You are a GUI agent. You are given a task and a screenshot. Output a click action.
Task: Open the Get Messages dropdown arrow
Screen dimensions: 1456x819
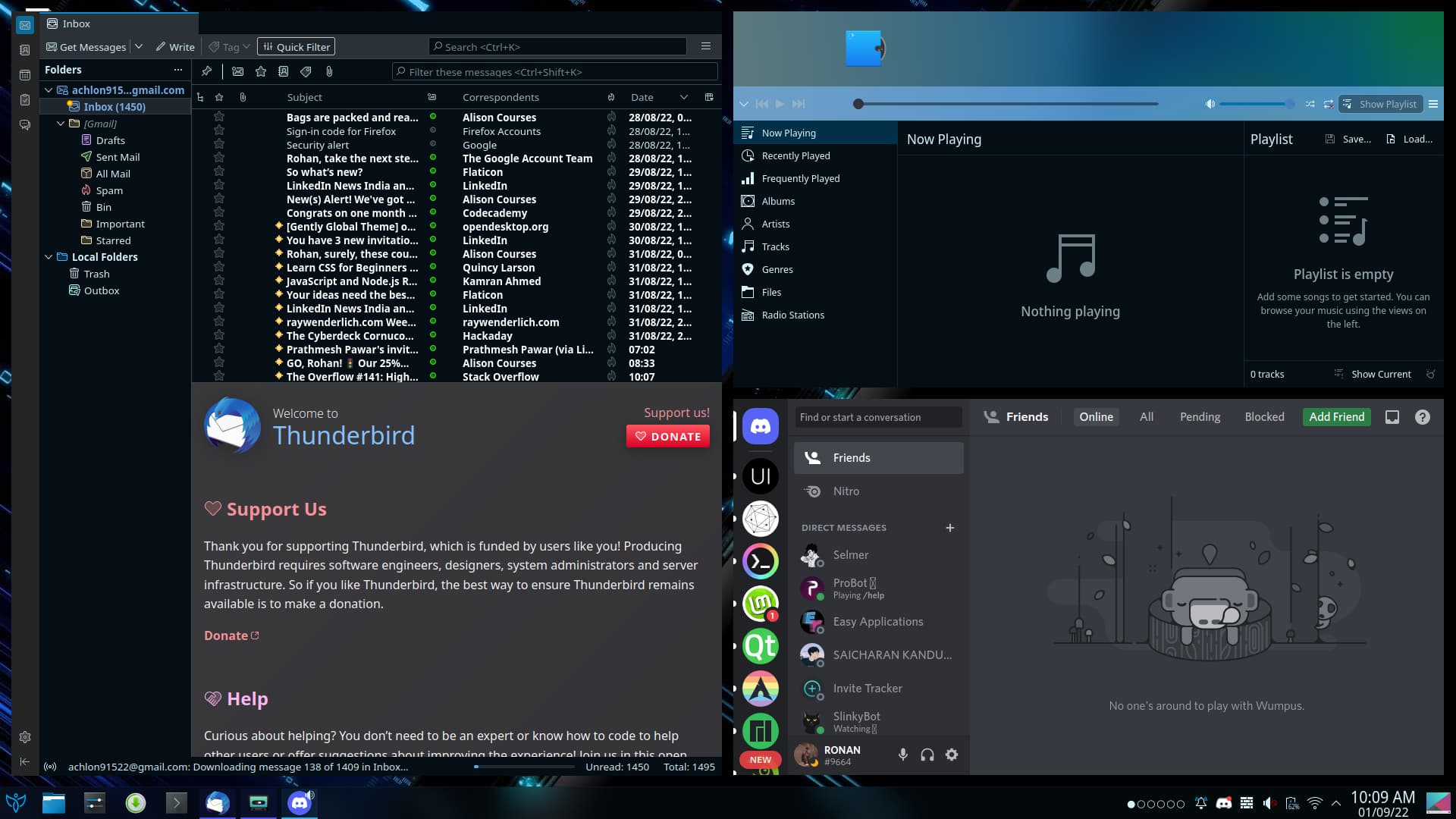(139, 47)
